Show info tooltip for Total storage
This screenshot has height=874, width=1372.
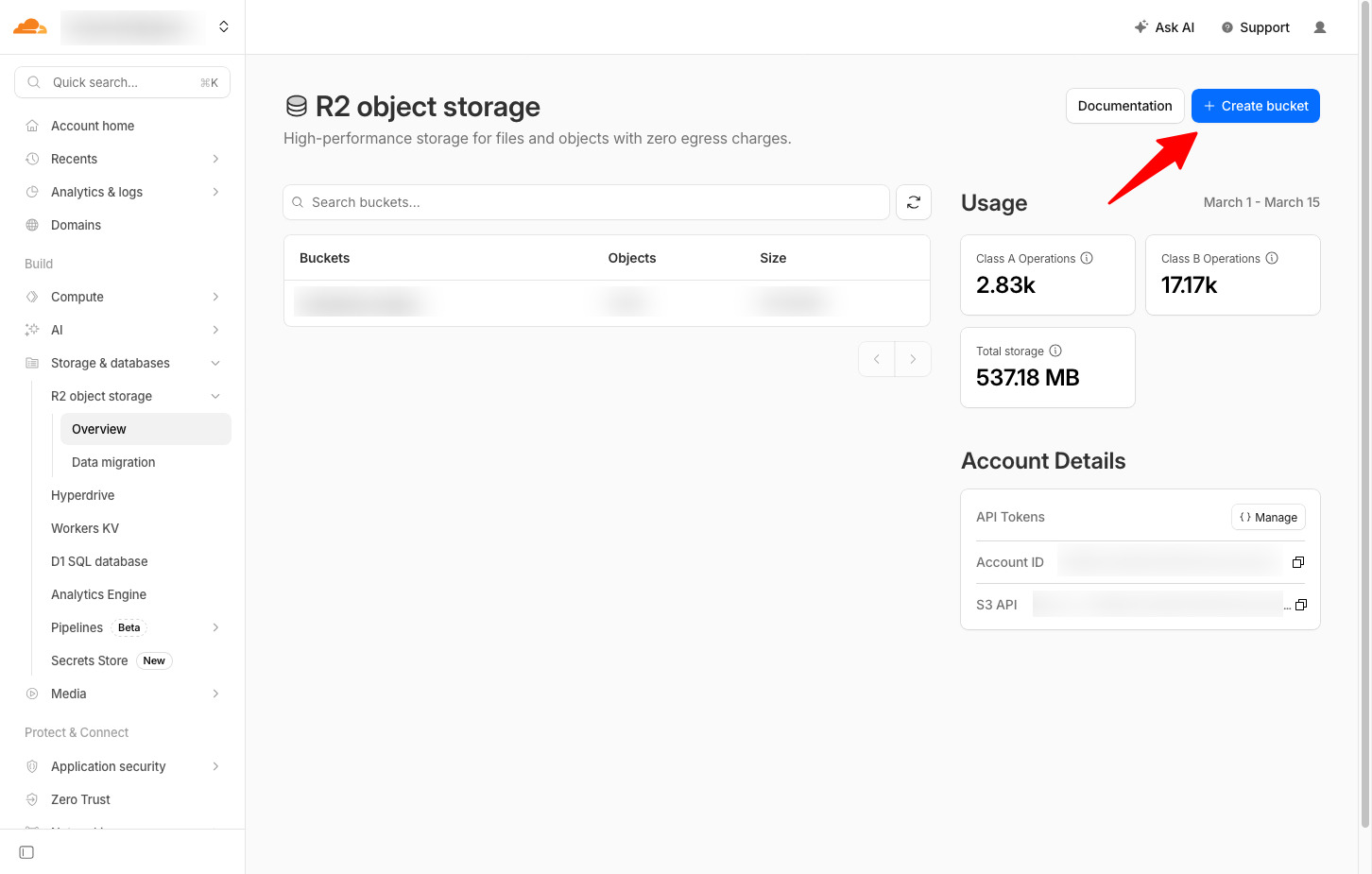point(1055,351)
